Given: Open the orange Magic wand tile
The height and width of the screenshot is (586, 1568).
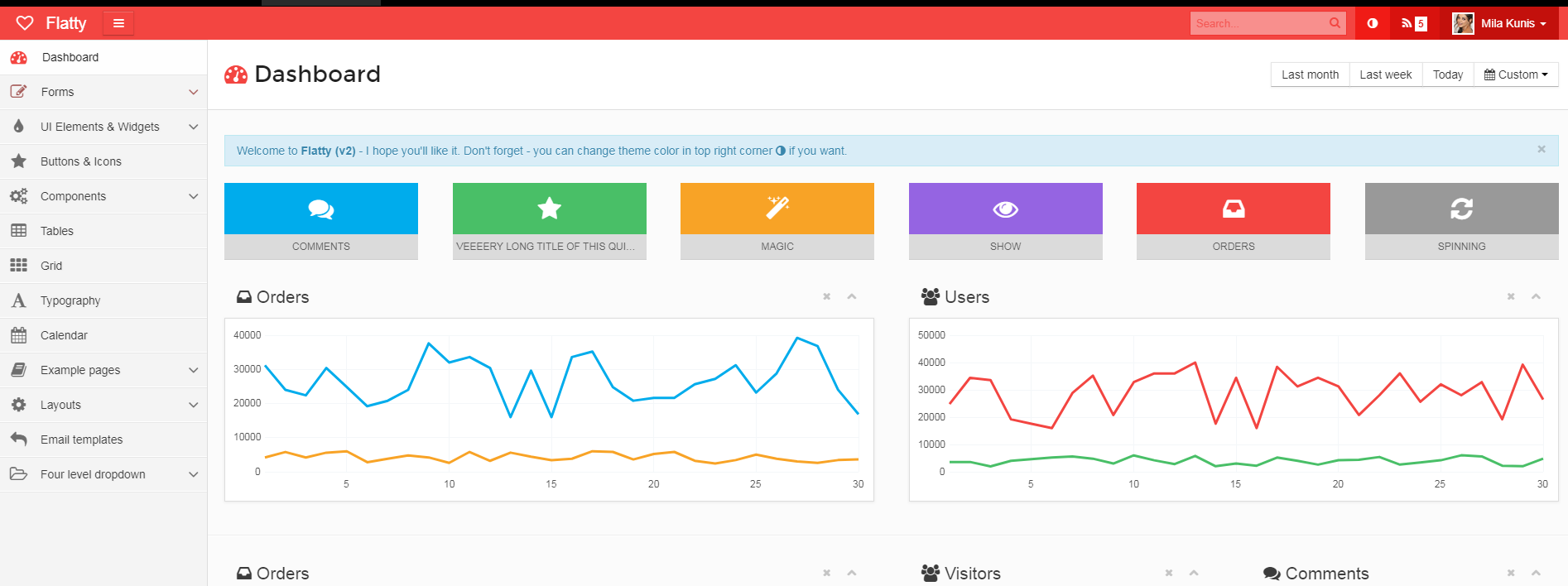Looking at the screenshot, I should click(777, 209).
